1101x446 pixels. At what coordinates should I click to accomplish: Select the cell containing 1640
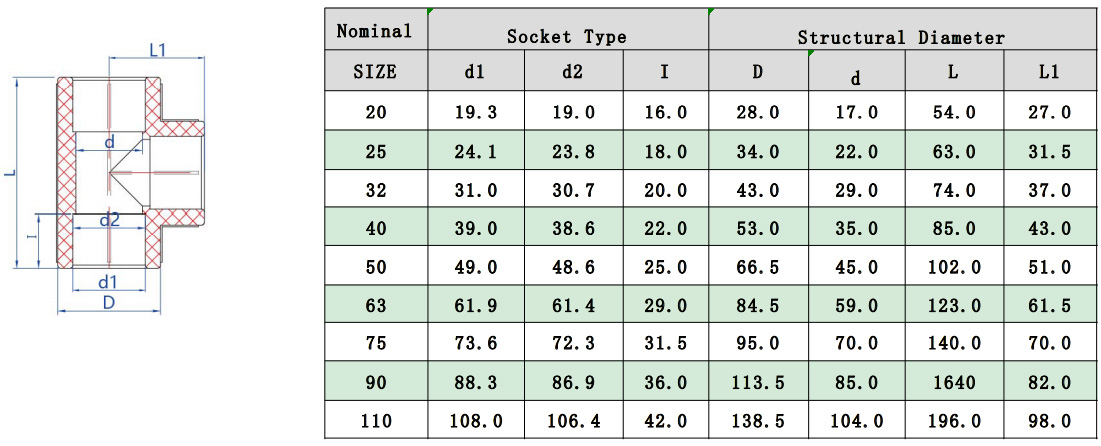[x=954, y=383]
